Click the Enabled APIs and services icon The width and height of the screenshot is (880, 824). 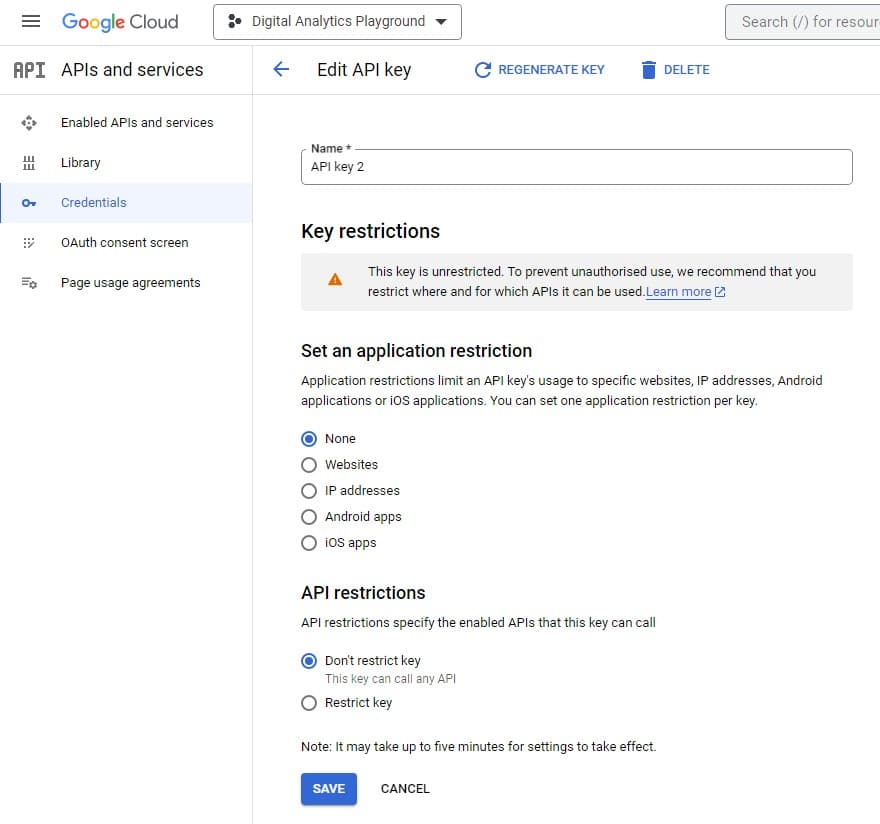[29, 123]
